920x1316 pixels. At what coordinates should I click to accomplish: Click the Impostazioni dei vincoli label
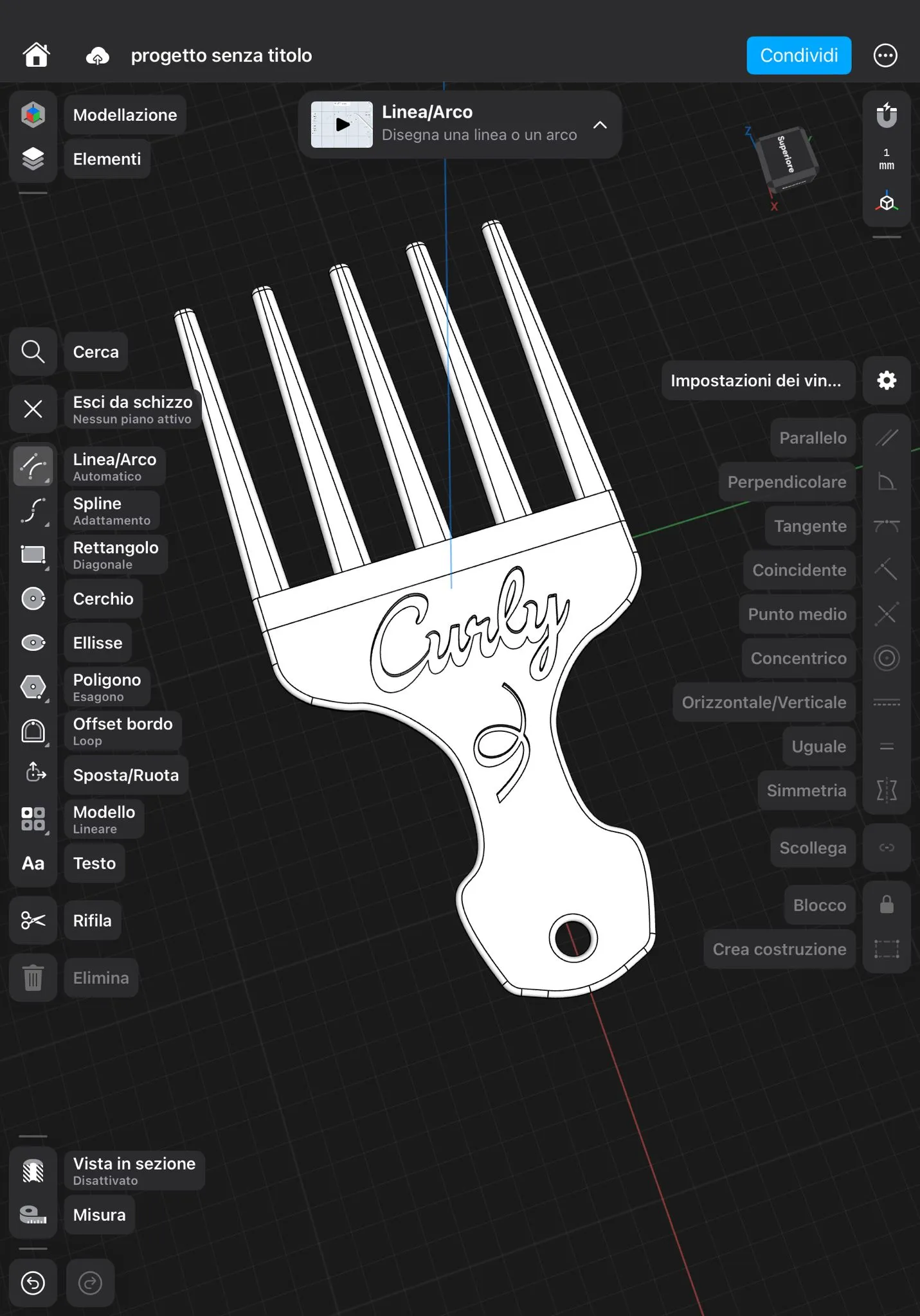coord(759,380)
